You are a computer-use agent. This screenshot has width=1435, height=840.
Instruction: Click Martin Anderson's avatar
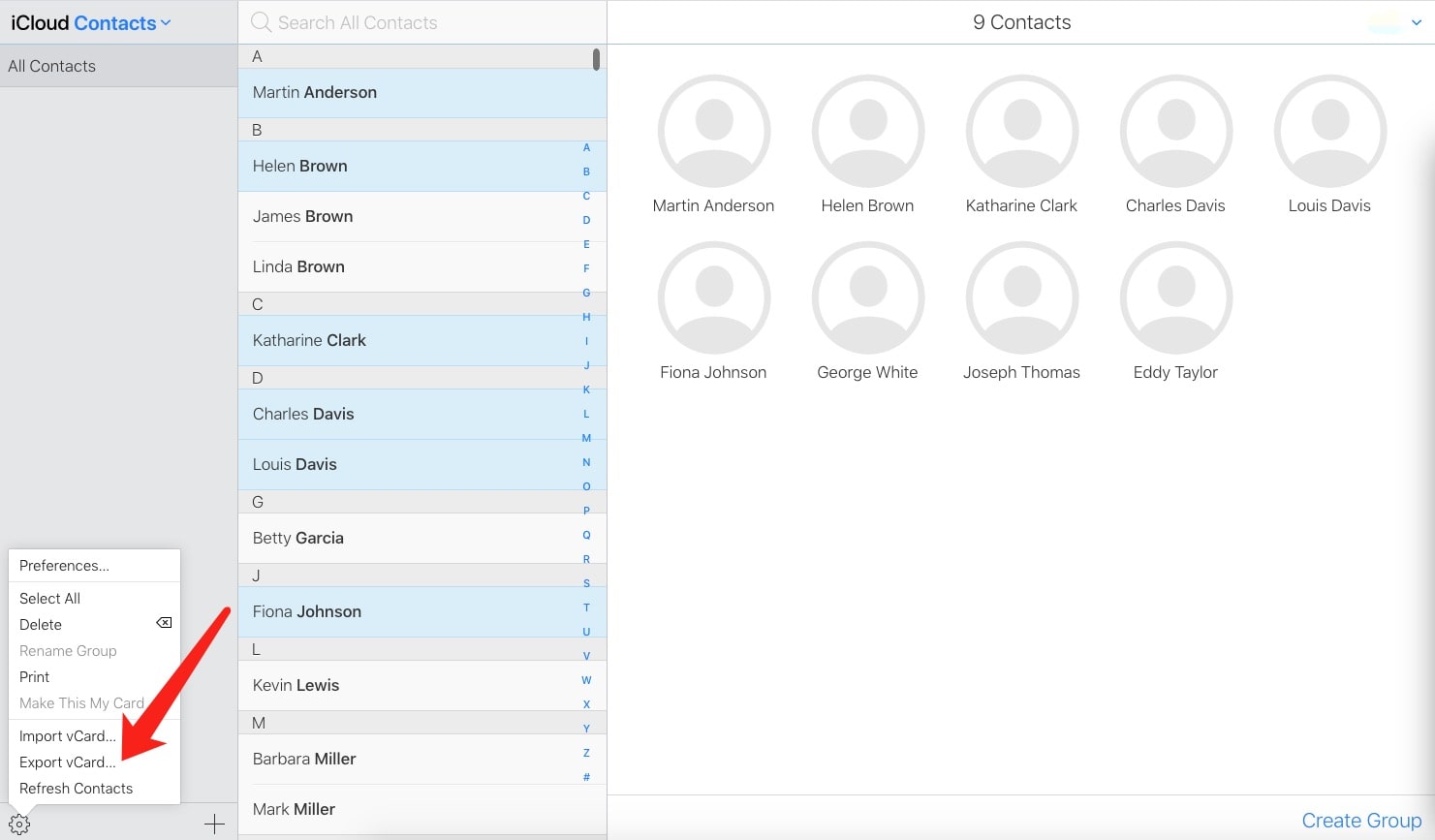click(714, 131)
